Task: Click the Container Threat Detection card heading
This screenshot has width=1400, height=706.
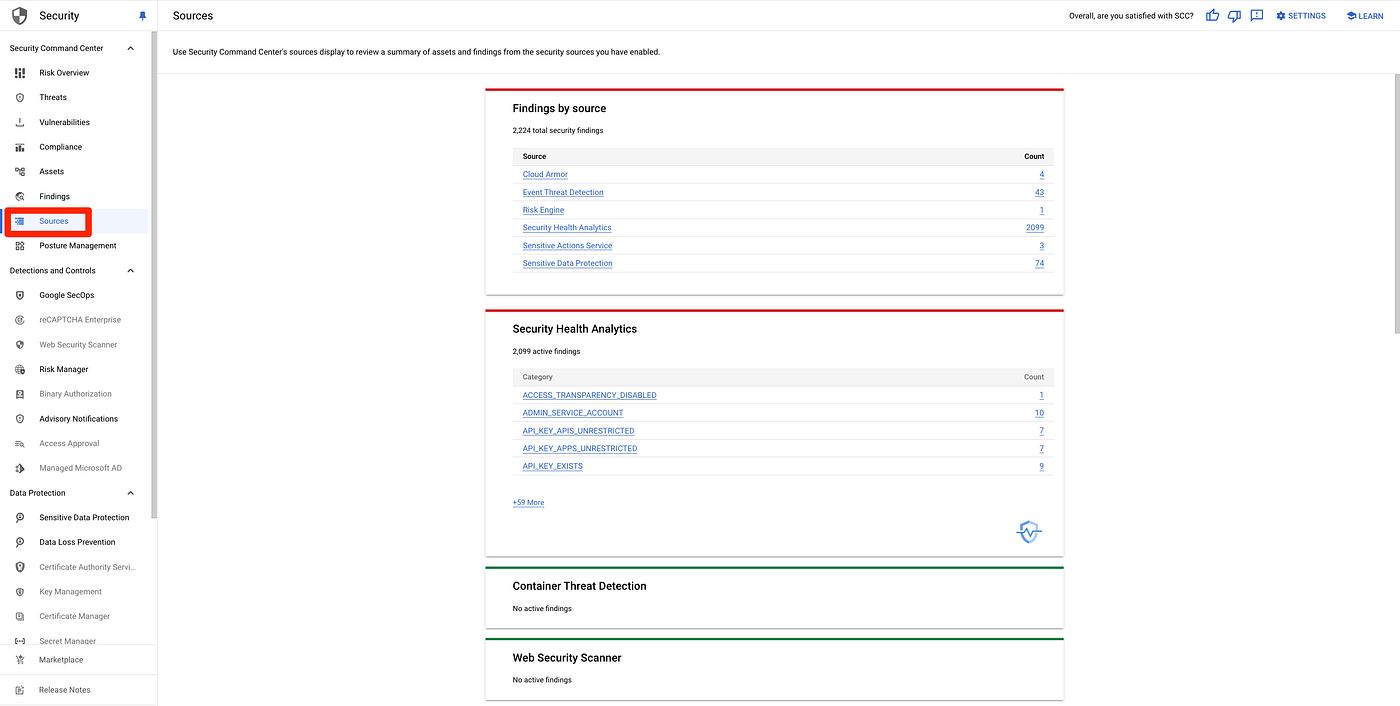Action: (x=579, y=586)
